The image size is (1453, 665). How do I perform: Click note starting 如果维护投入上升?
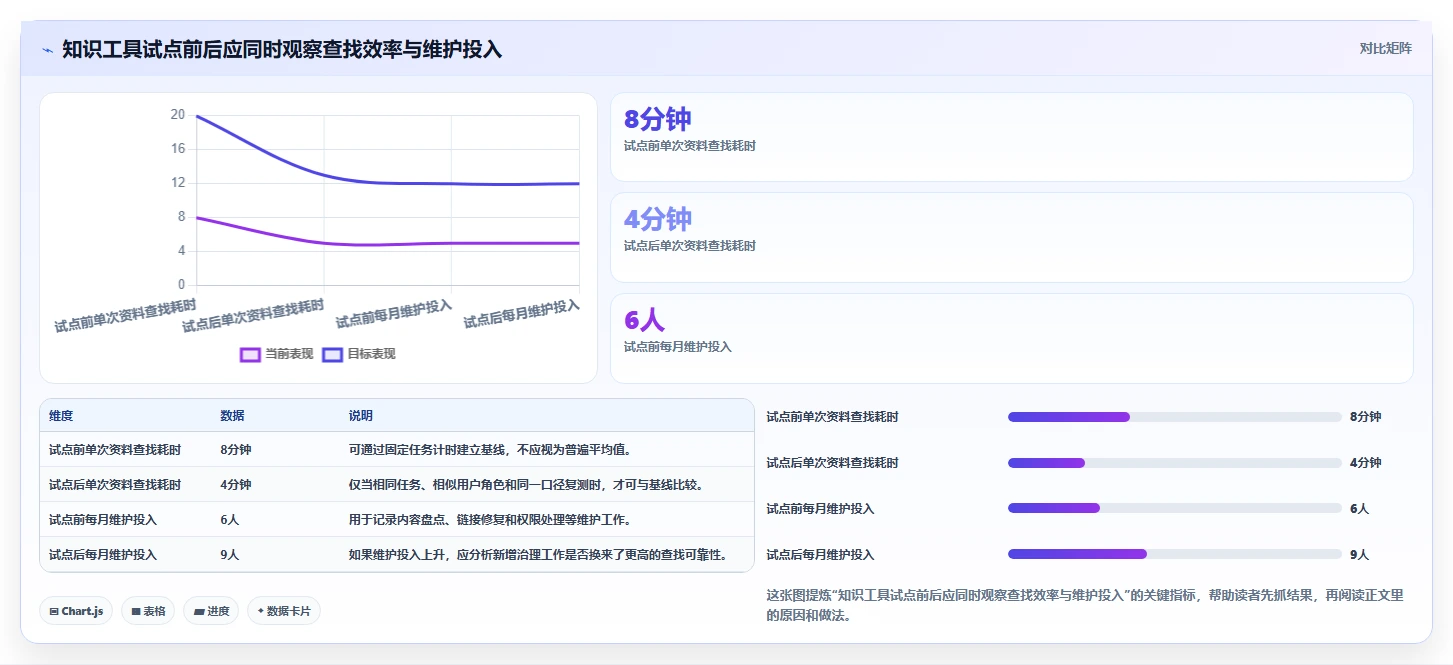coord(538,555)
